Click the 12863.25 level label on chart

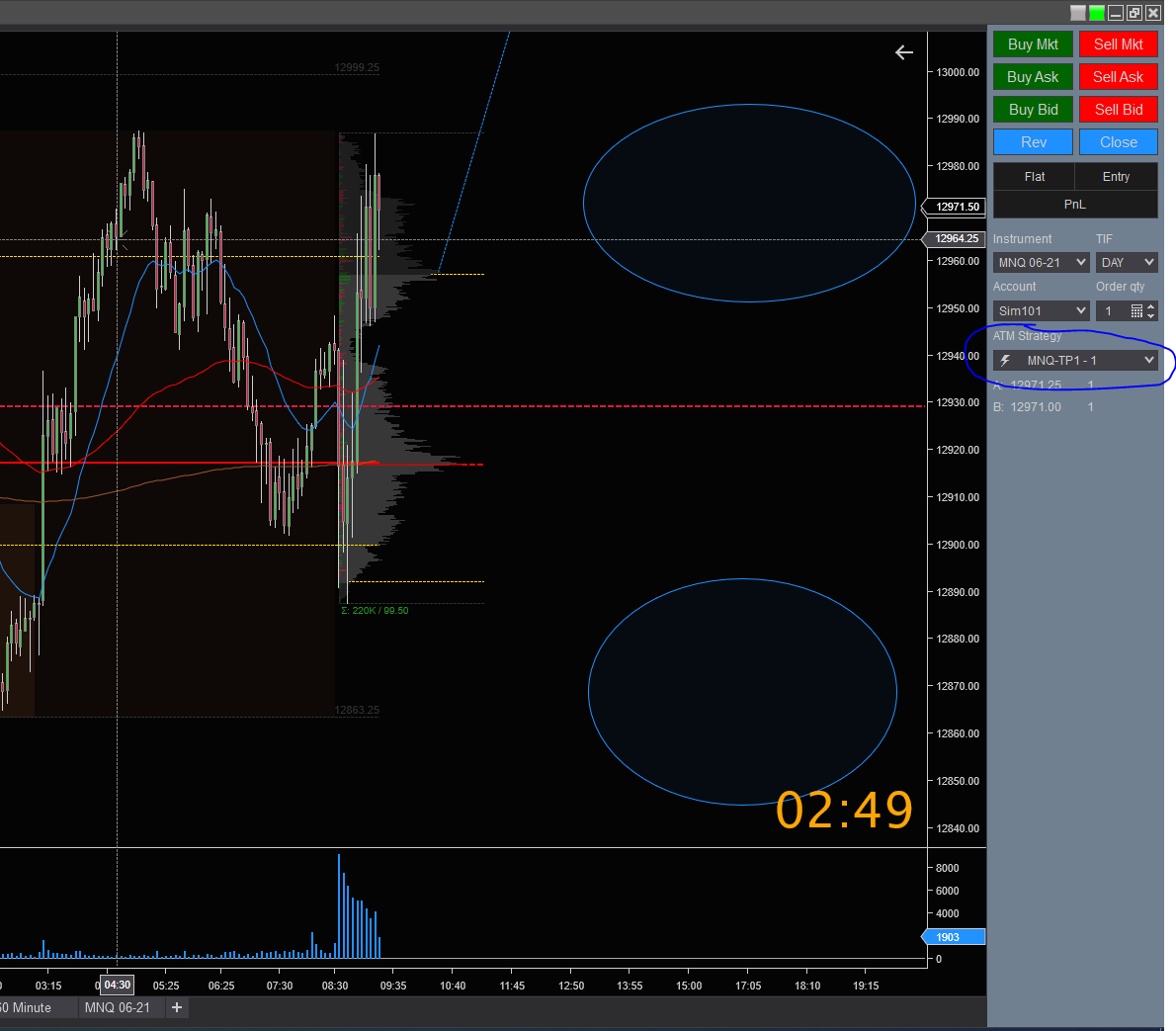[x=357, y=710]
